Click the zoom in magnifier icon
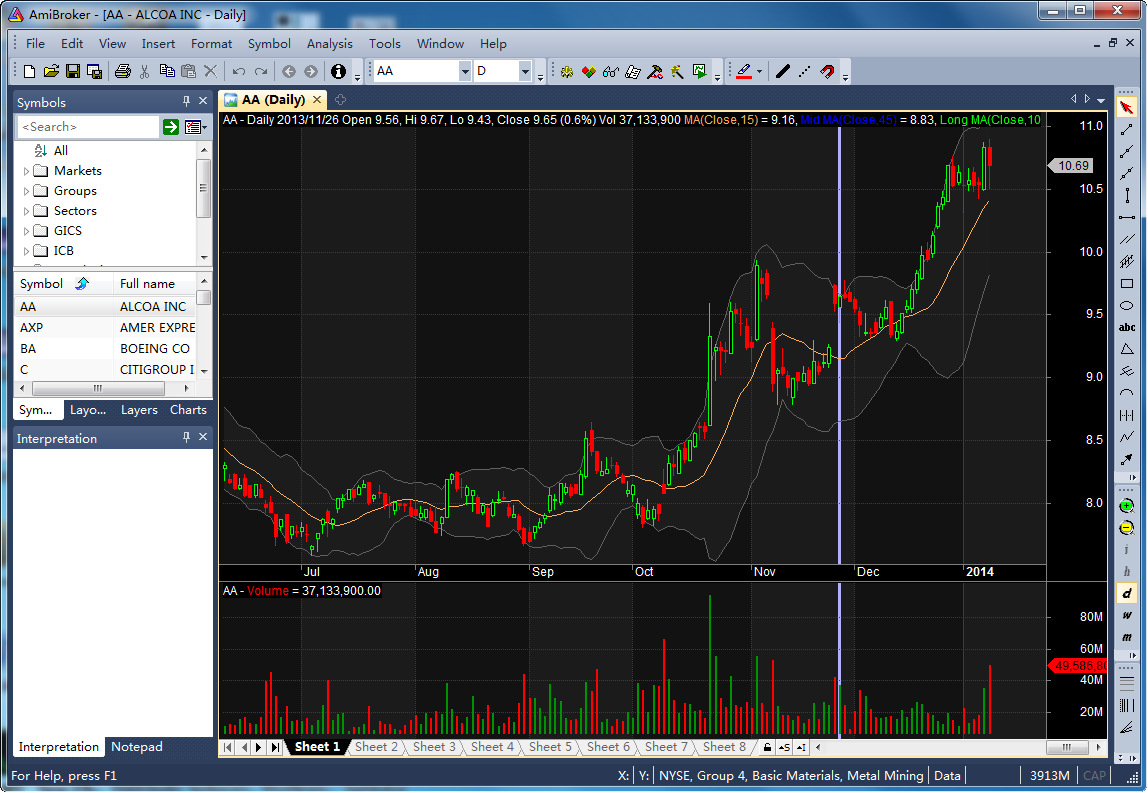1148x793 pixels. click(x=1127, y=506)
